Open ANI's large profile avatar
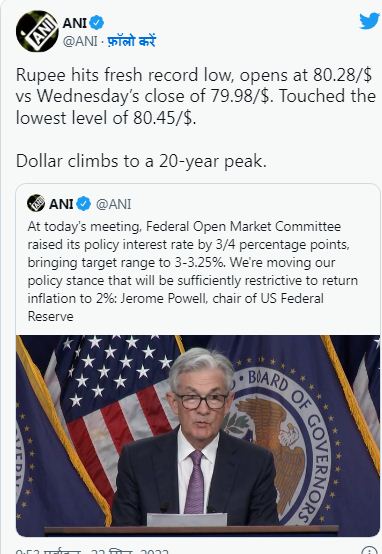Viewport: 382px width, 554px height. click(37, 31)
